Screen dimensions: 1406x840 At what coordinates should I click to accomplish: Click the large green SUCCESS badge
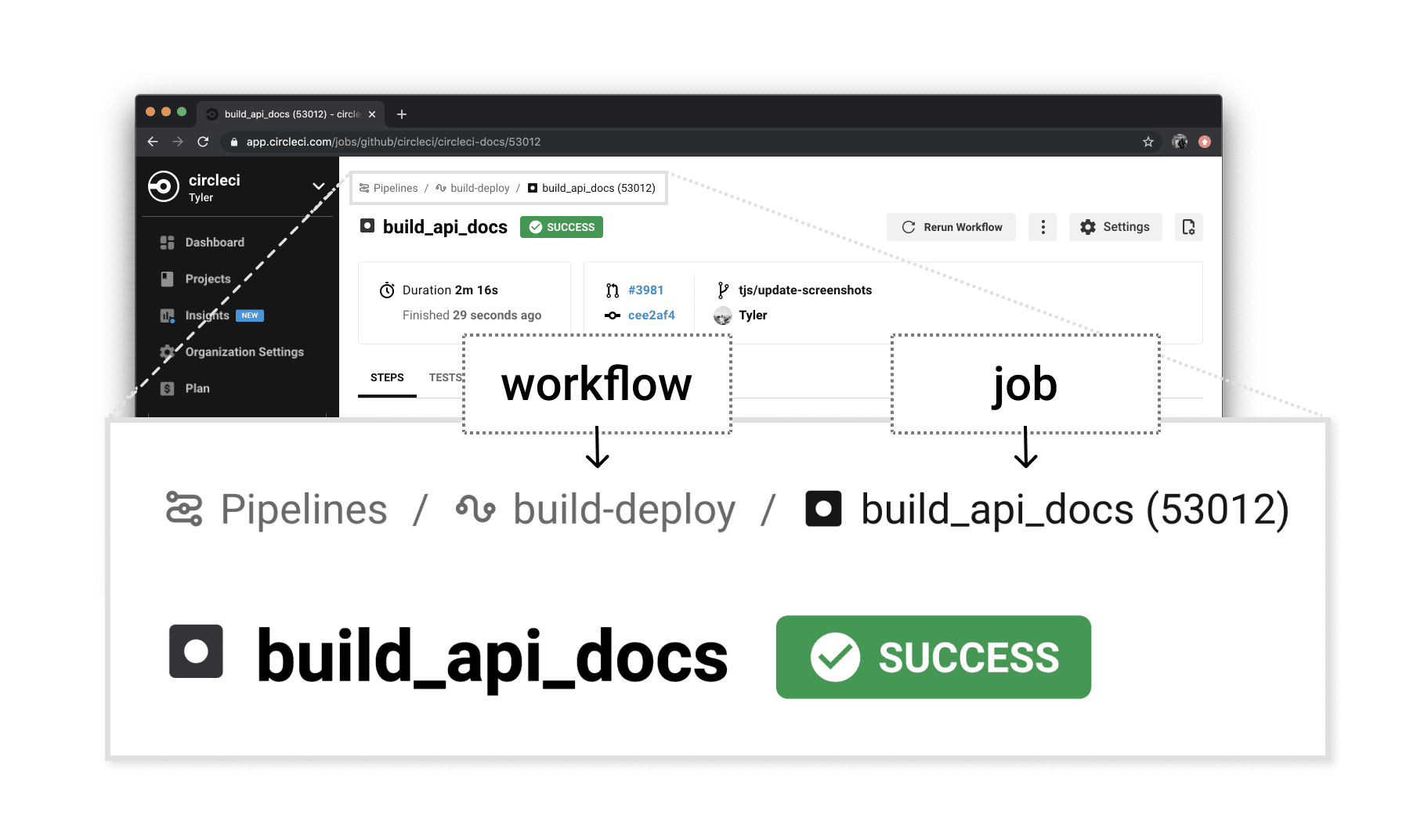click(x=934, y=657)
